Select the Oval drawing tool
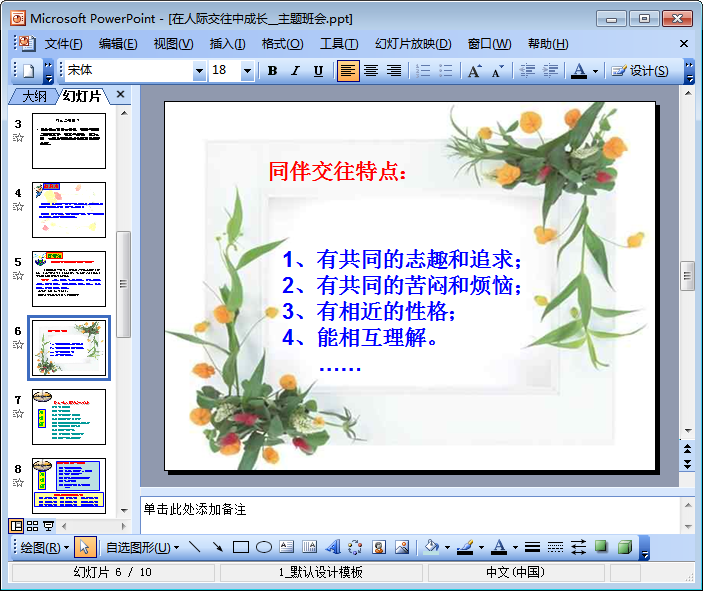703x591 pixels. coord(264,548)
